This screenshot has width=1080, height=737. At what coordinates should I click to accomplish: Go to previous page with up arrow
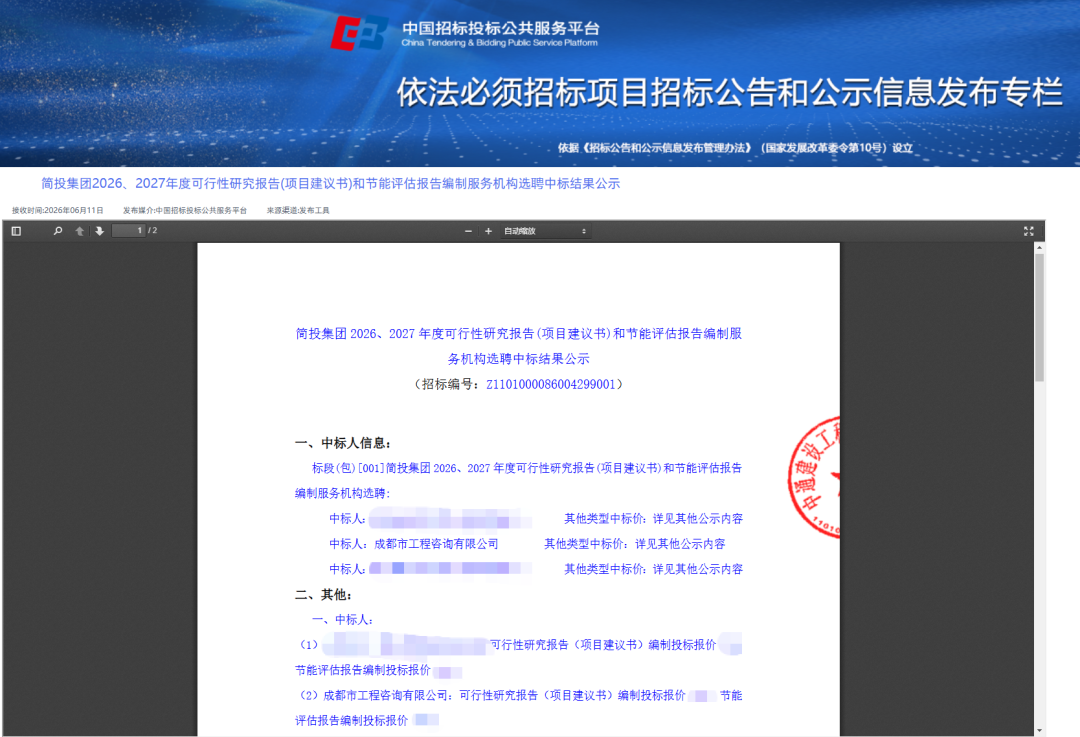[80, 231]
